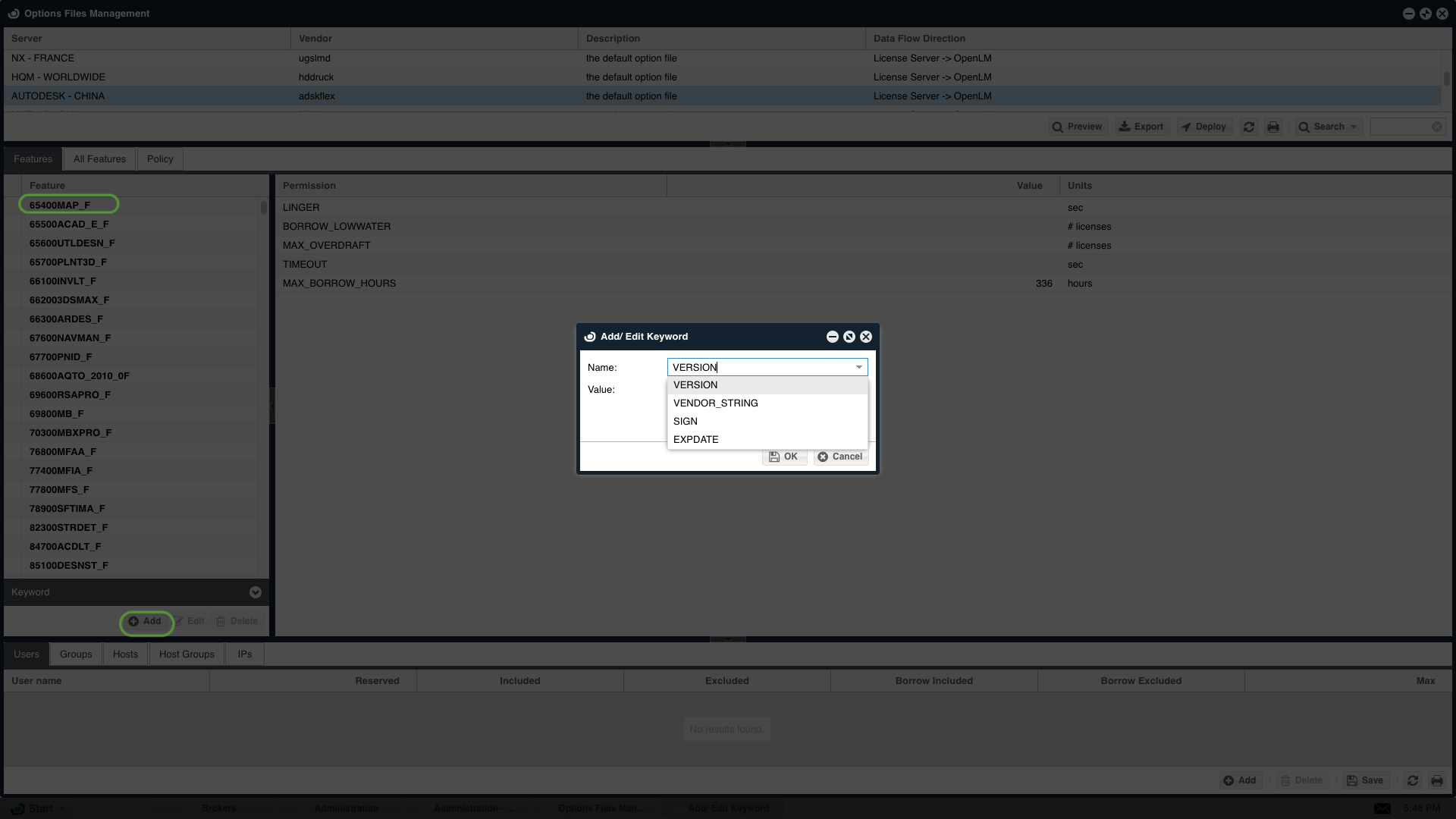Open the Host Groups tab
This screenshot has height=819, width=1456.
[187, 654]
